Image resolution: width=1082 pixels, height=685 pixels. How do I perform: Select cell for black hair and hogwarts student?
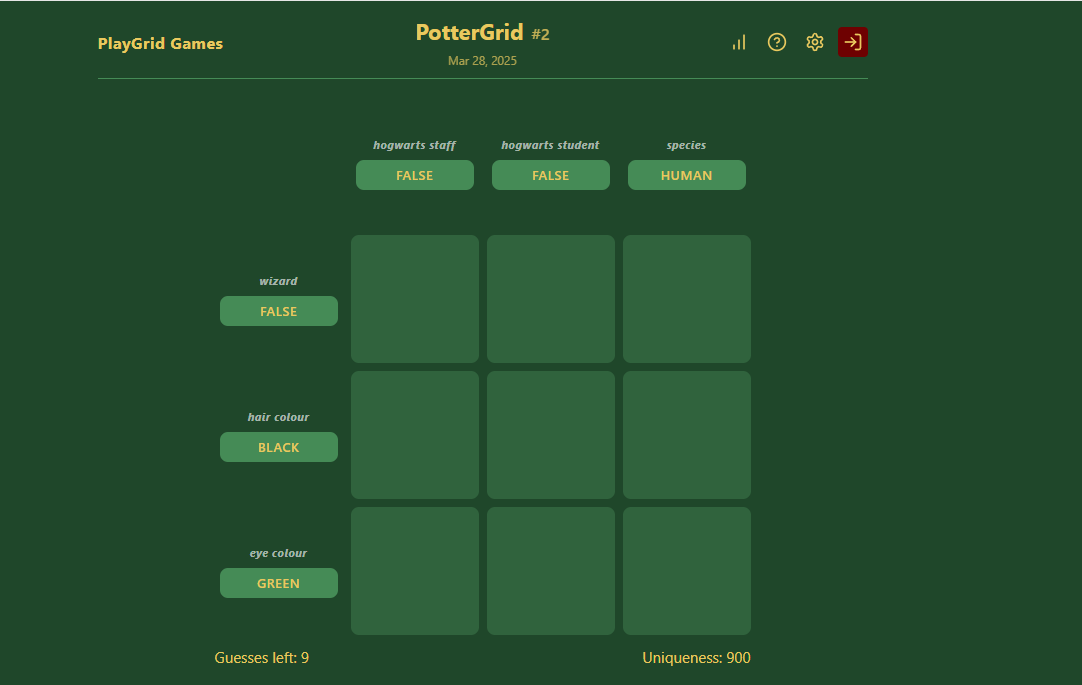551,435
